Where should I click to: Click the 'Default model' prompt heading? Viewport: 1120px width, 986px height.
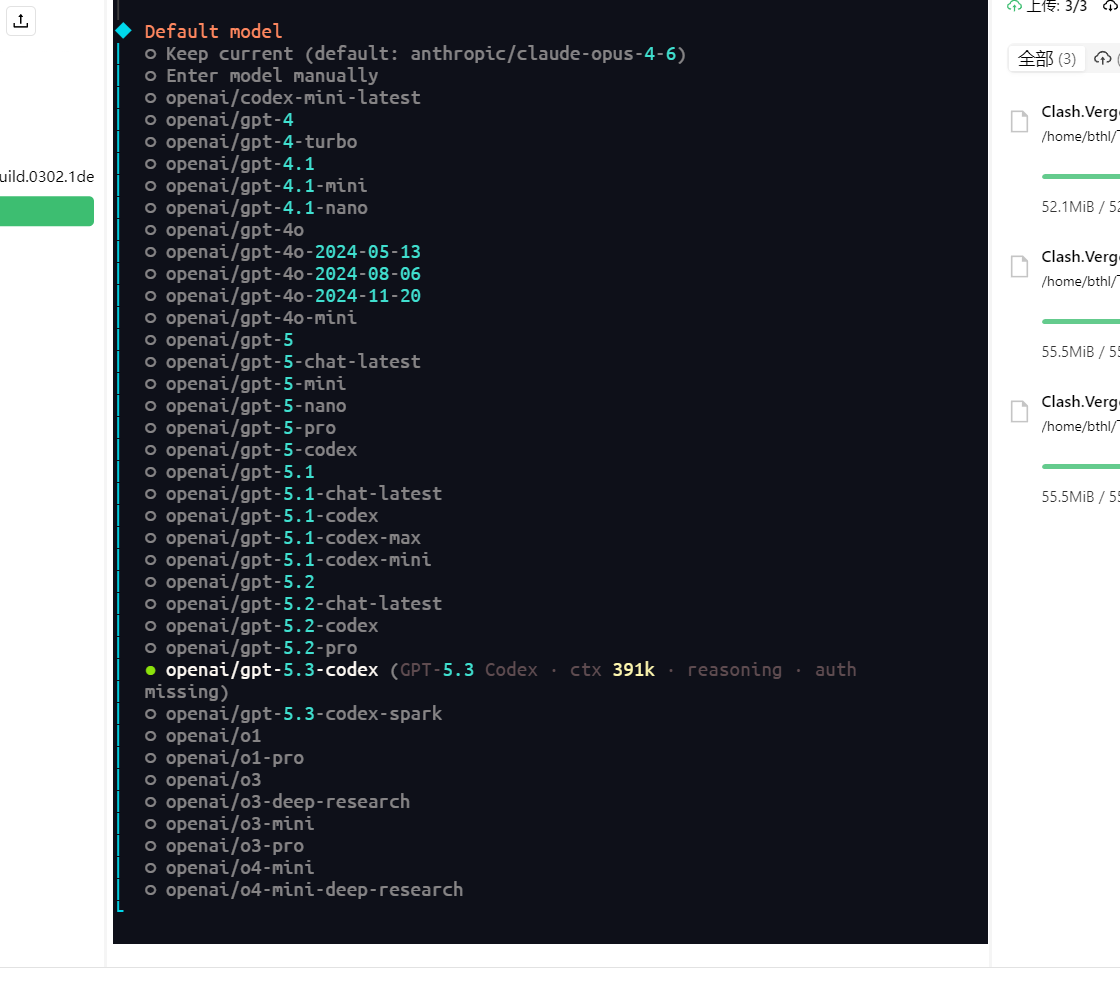pos(213,31)
